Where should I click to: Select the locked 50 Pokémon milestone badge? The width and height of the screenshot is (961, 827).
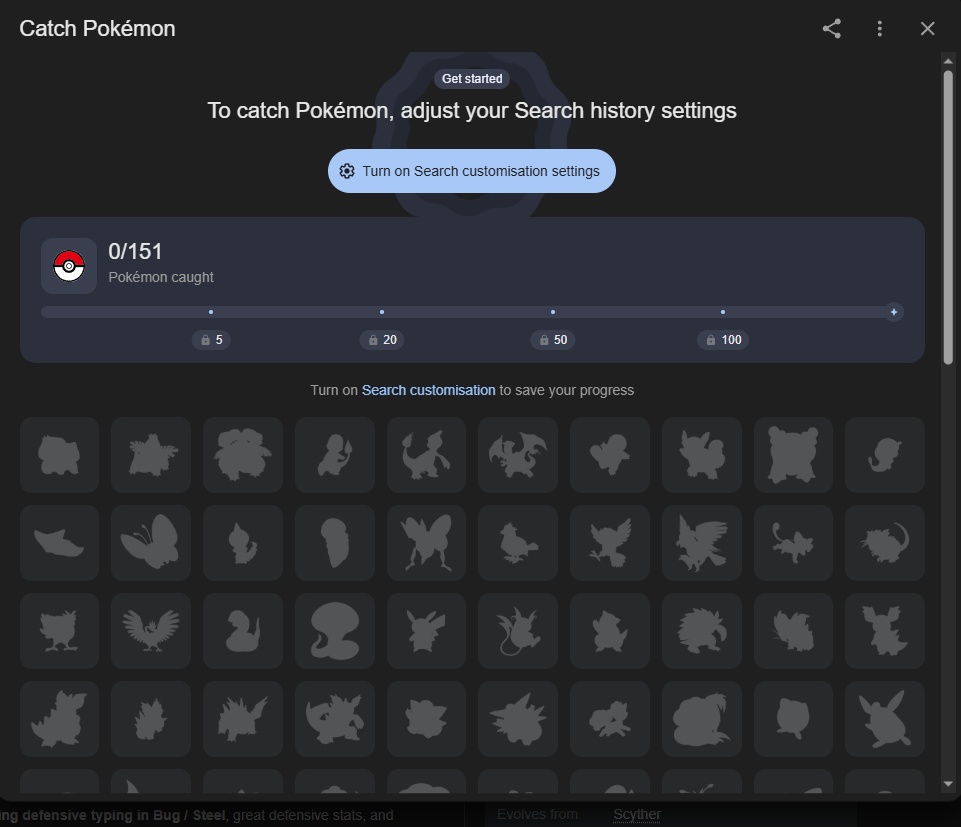click(x=552, y=340)
